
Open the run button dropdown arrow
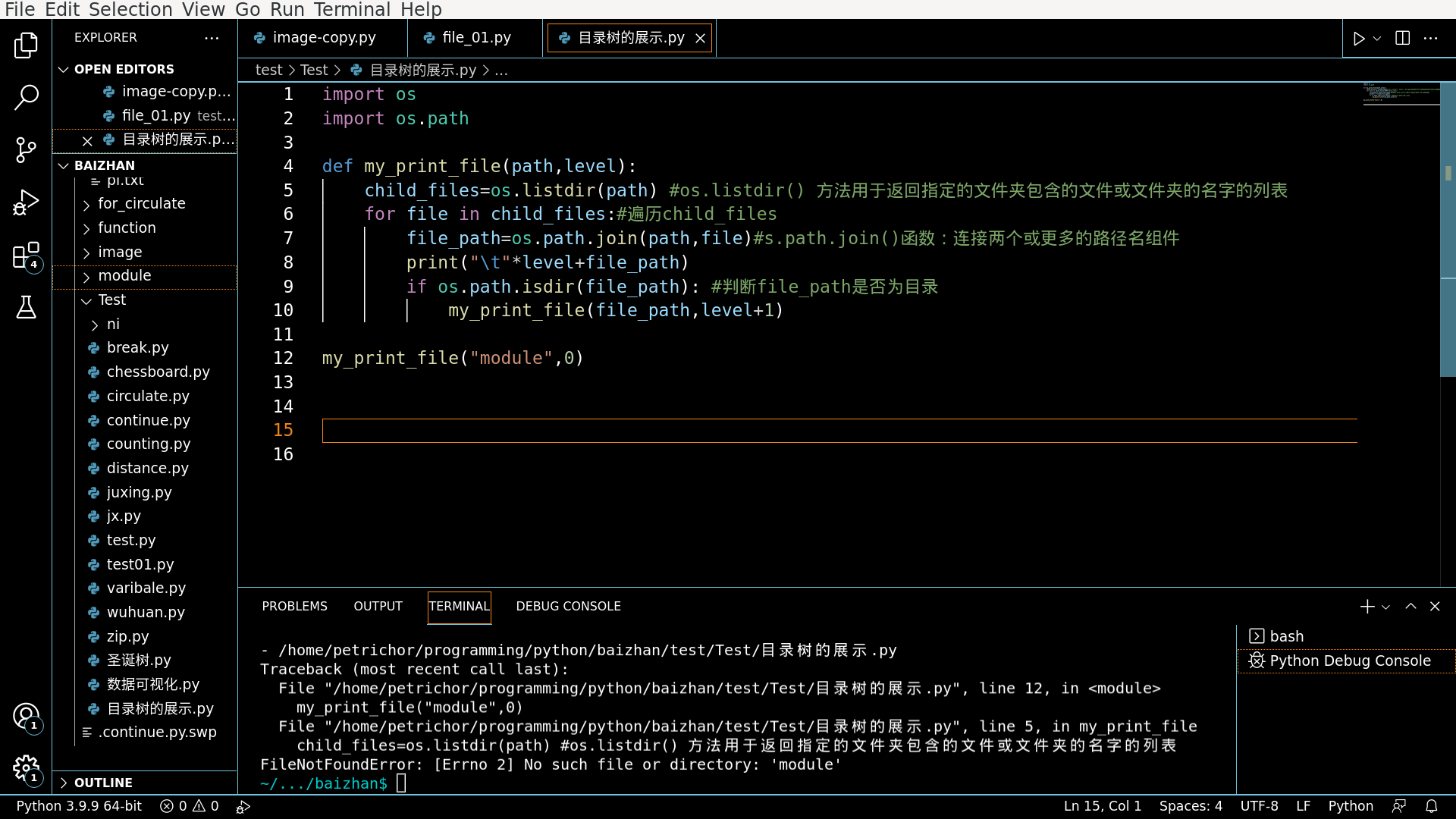(1377, 38)
